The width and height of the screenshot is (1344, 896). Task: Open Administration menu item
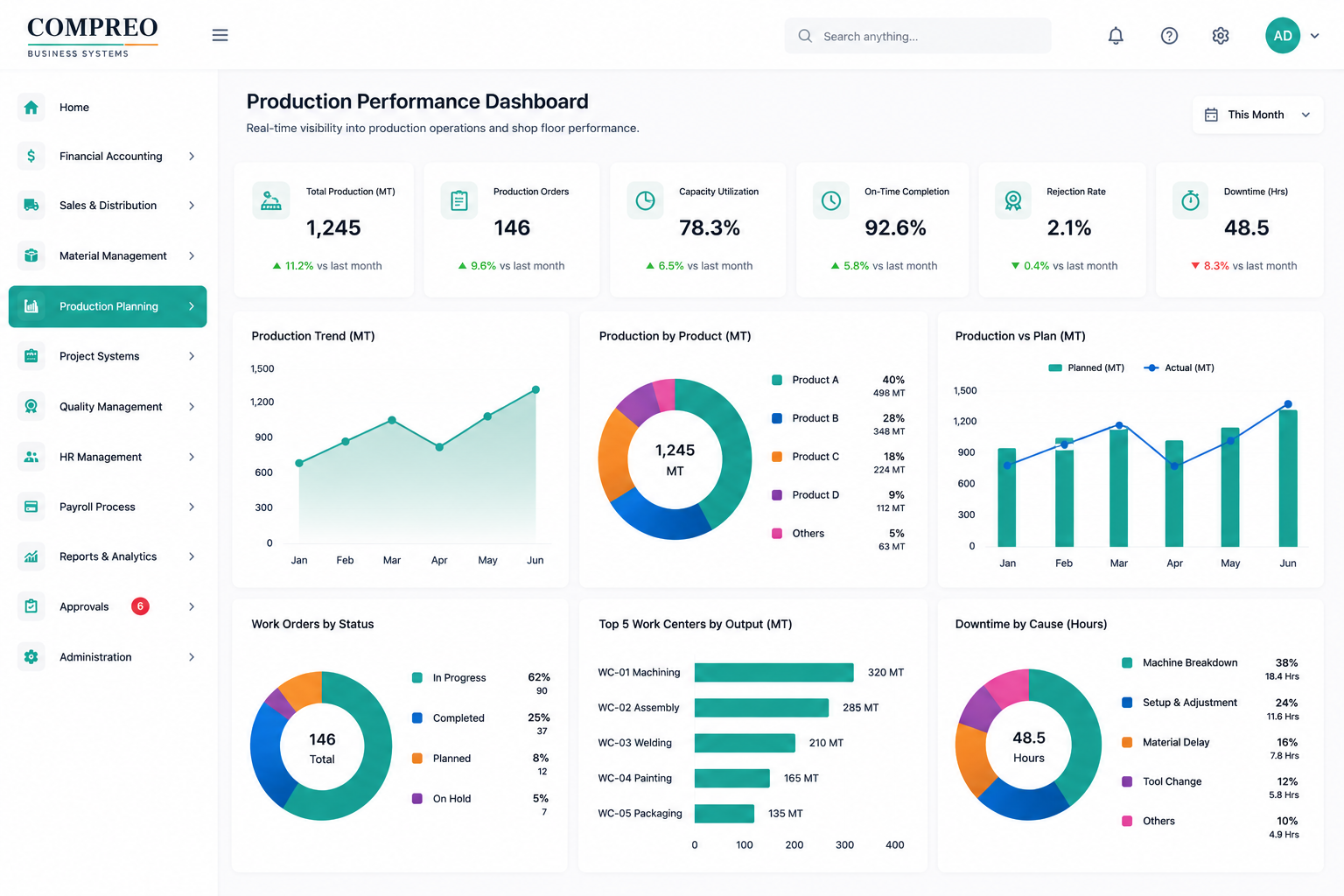click(108, 656)
